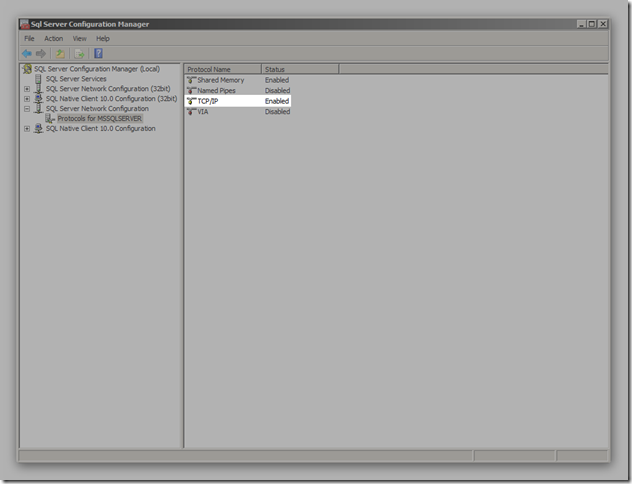Click the TCP/IP protocol icon
The image size is (632, 484).
click(191, 101)
